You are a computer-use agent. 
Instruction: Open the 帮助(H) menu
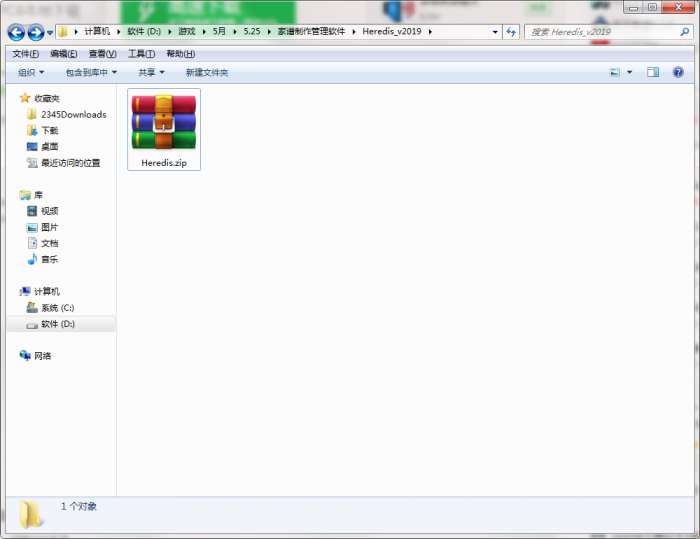[180, 54]
